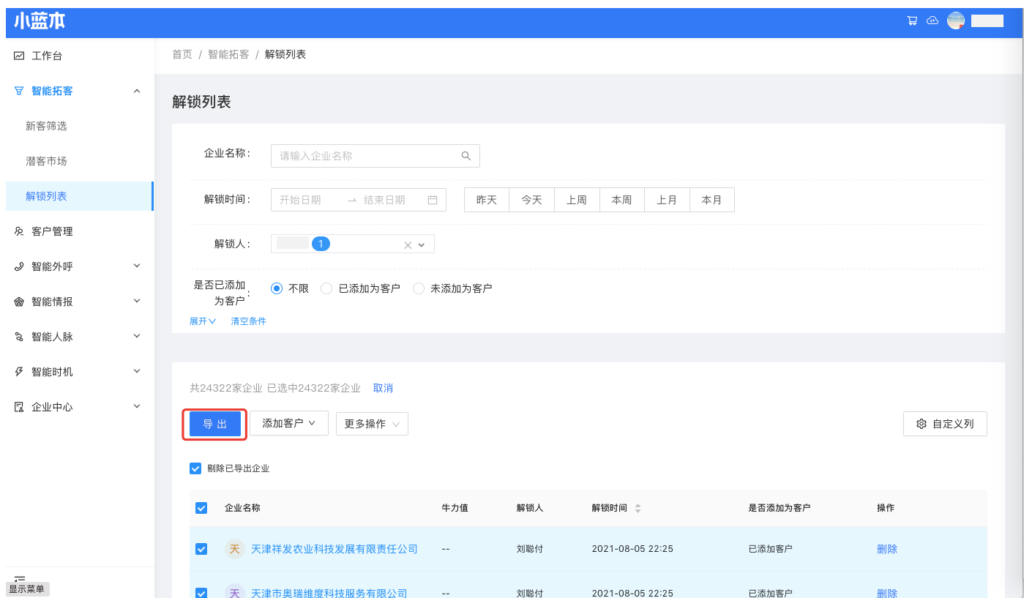Uncheck the 剔除已导出企业 checkbox

coord(196,468)
